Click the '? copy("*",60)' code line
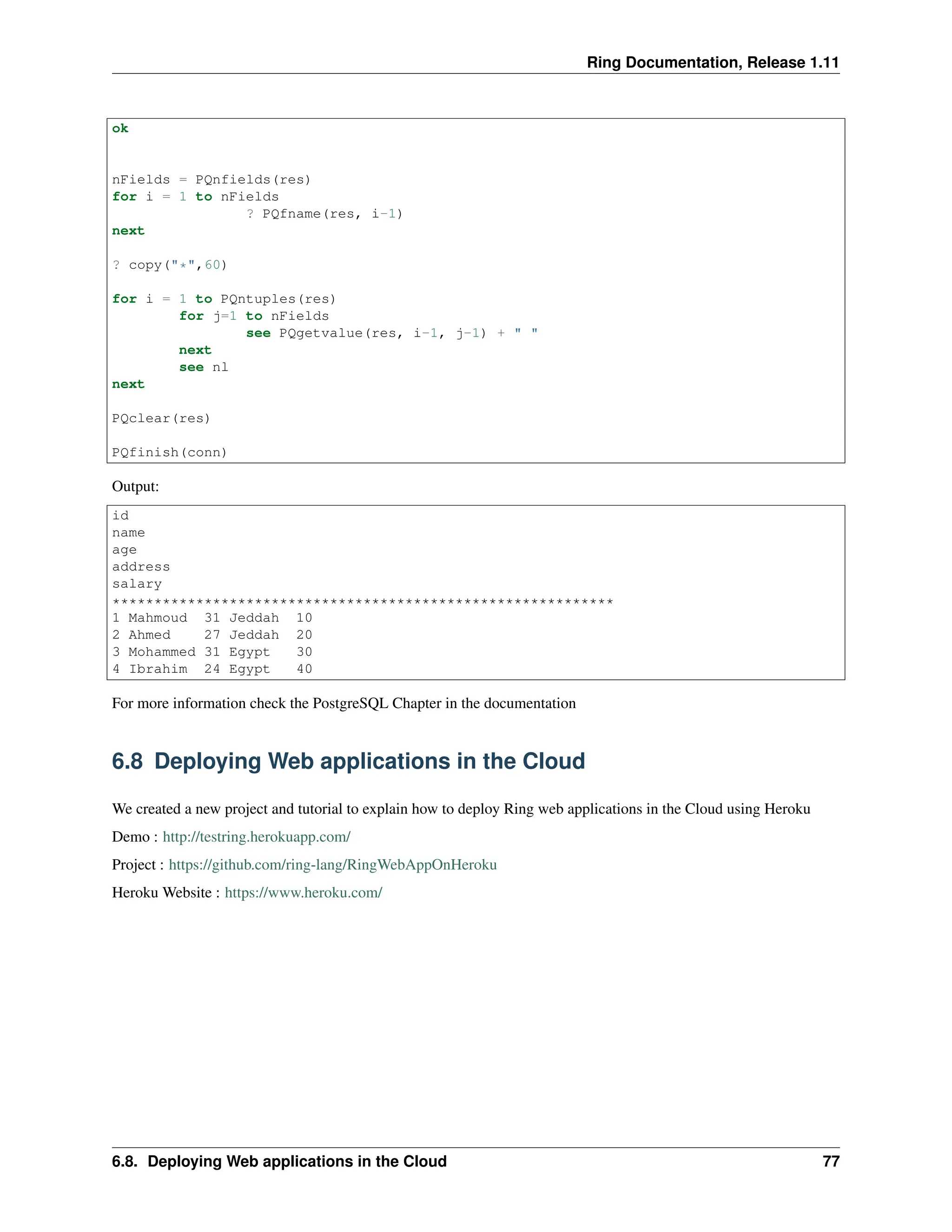 pos(169,265)
